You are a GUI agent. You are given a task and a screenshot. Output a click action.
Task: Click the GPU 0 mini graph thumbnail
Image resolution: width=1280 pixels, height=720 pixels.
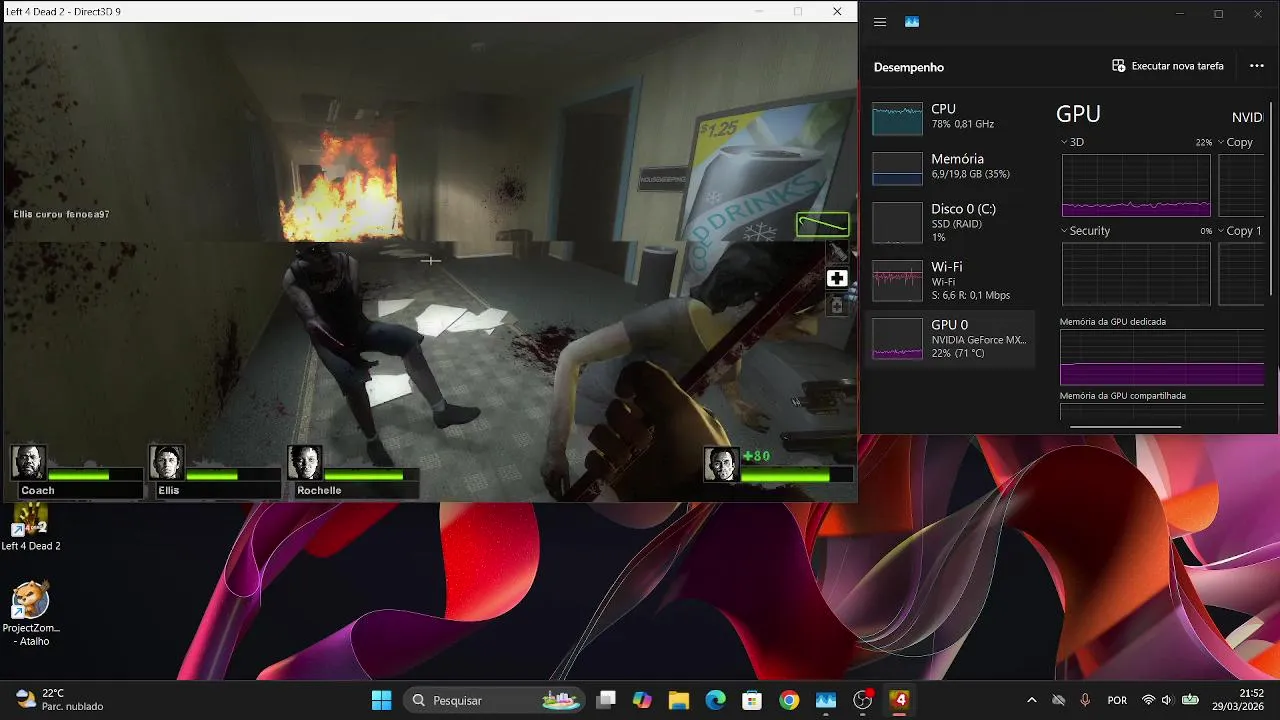coord(897,339)
